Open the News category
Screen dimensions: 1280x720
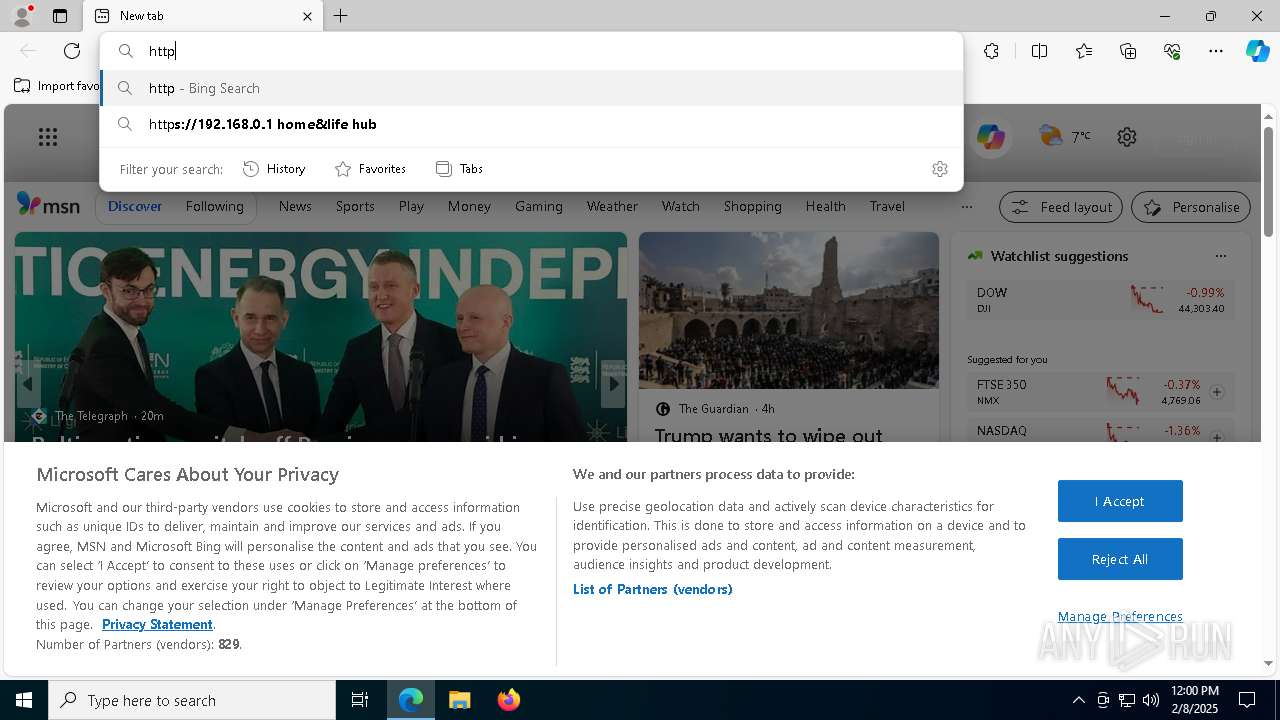click(295, 206)
